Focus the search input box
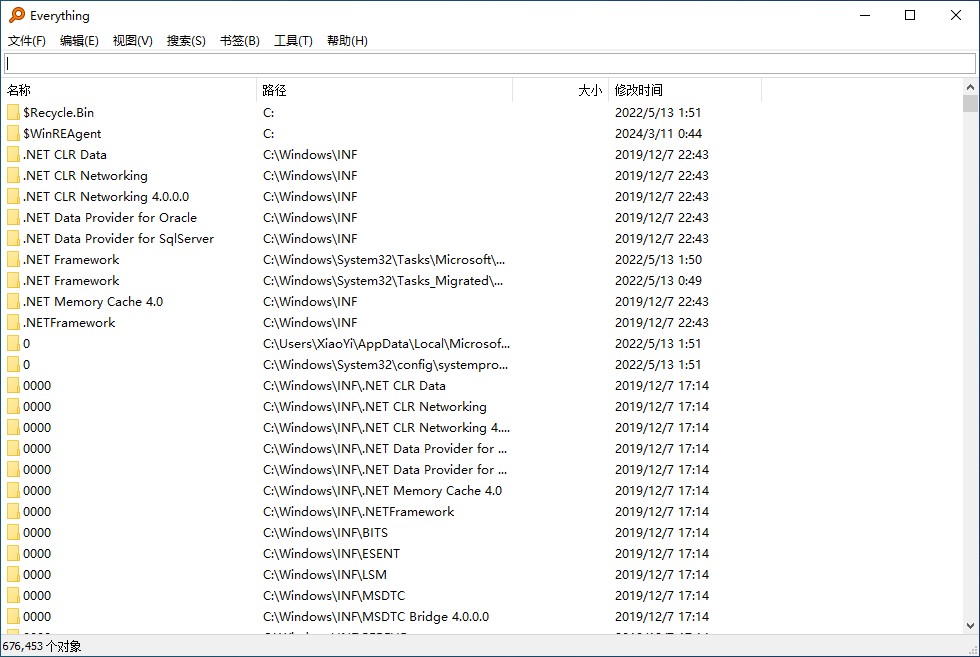Screen dimensions: 980x657 [489, 63]
